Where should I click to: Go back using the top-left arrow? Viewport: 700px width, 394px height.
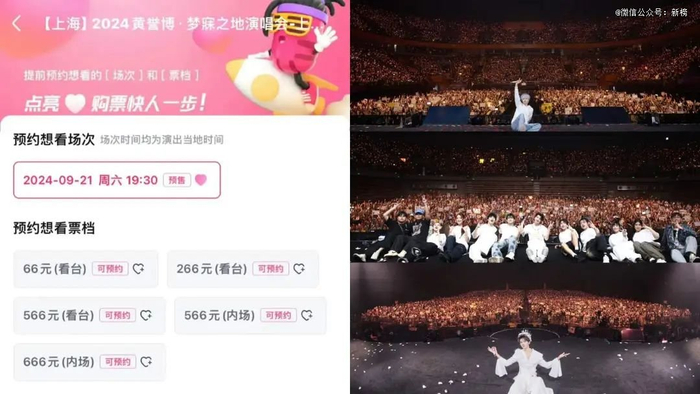17,23
